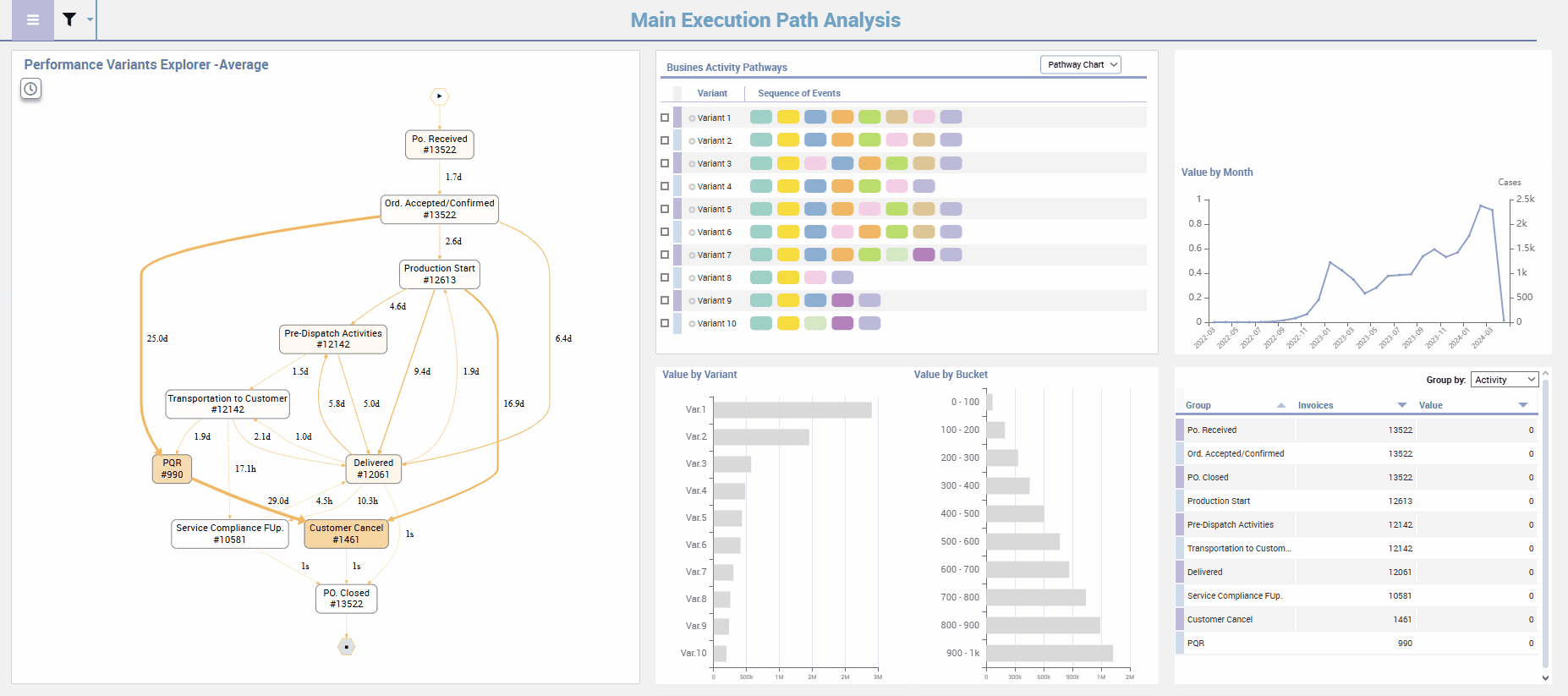The image size is (1568, 696).
Task: Select the Po. Received table row
Action: pos(1357,430)
